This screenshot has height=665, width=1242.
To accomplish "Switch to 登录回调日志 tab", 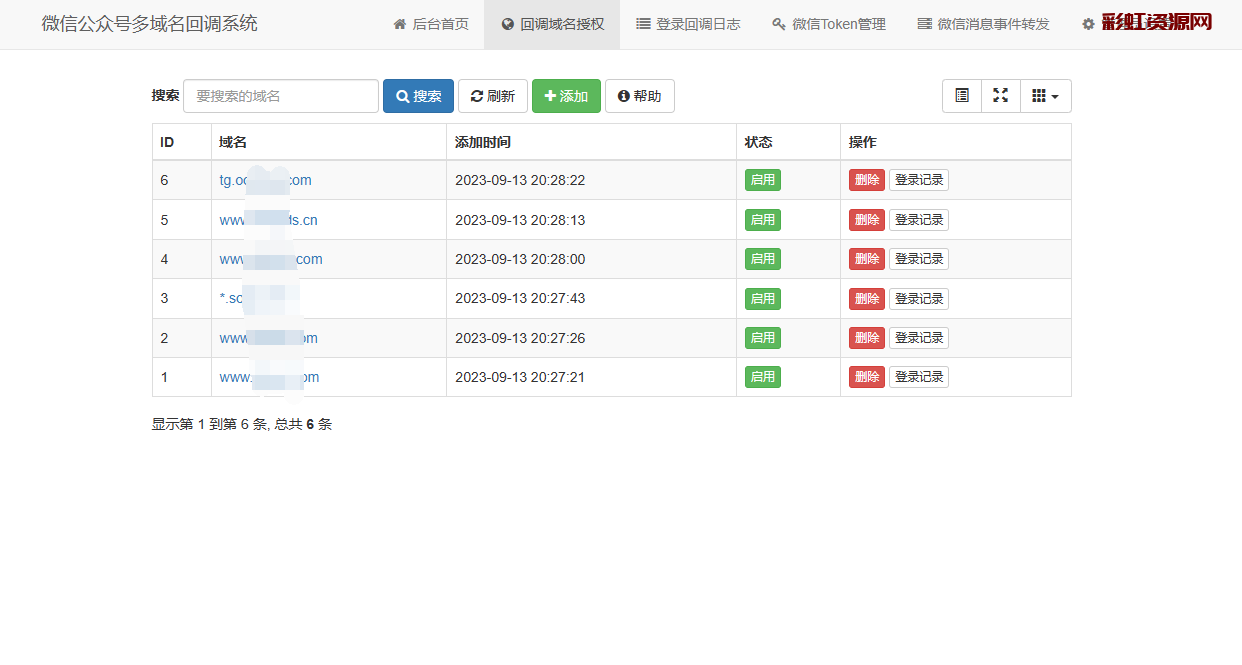I will point(688,24).
